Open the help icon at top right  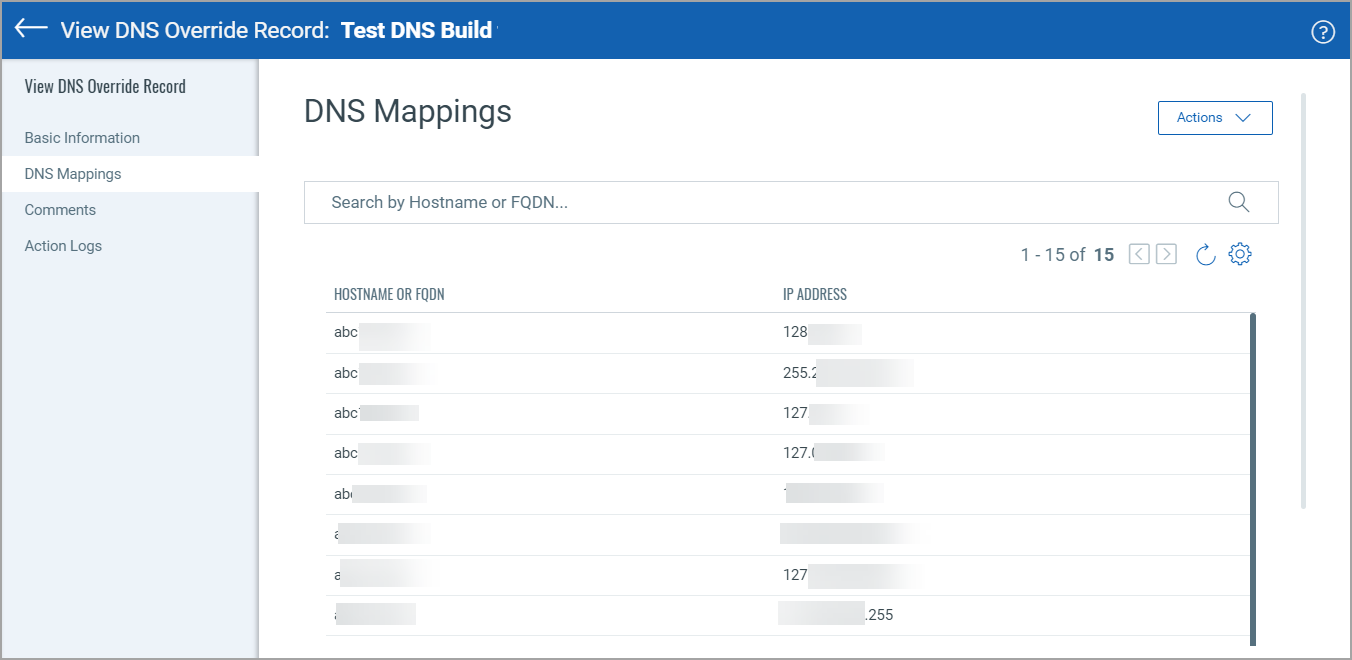tap(1323, 31)
